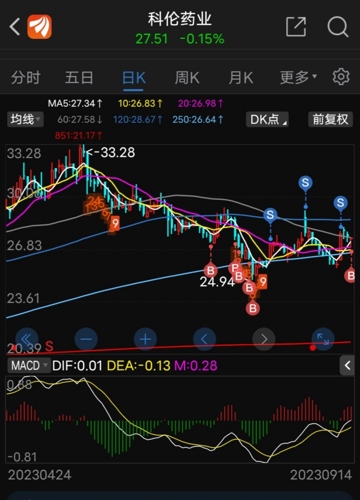The image size is (360, 500).
Task: Switch to the 分时 tab
Action: click(x=26, y=78)
